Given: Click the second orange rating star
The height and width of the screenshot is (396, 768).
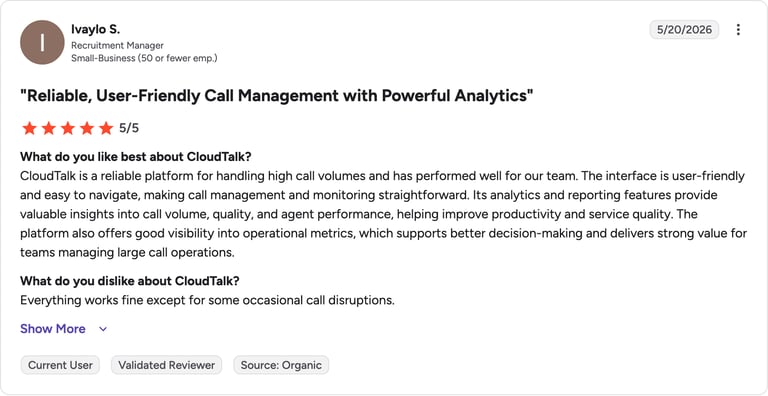Looking at the screenshot, I should (x=48, y=128).
